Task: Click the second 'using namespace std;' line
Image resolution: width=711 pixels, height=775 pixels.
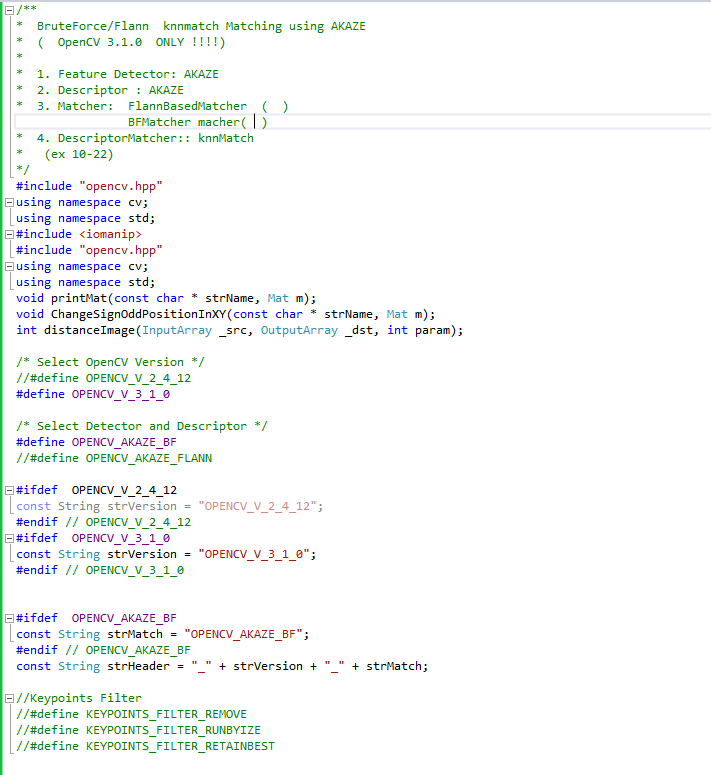Action: tap(85, 282)
